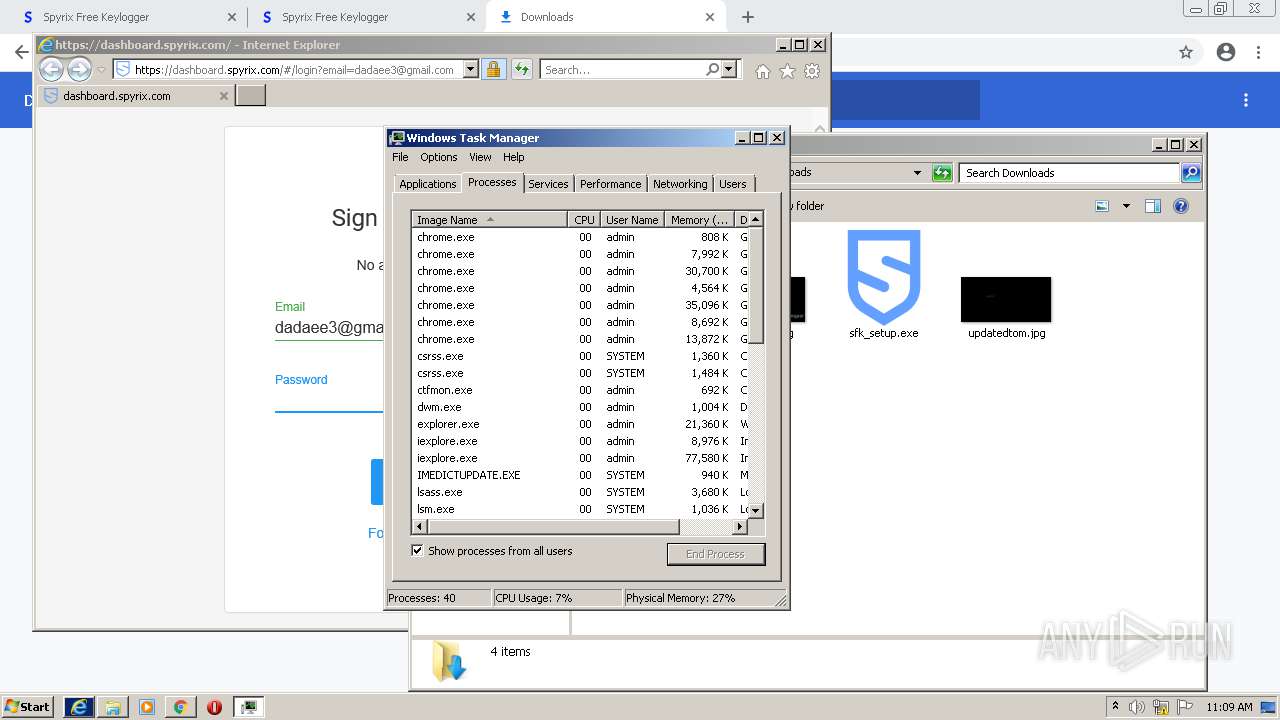The height and width of the screenshot is (720, 1280).
Task: Sort processes by CPU column
Action: click(584, 220)
